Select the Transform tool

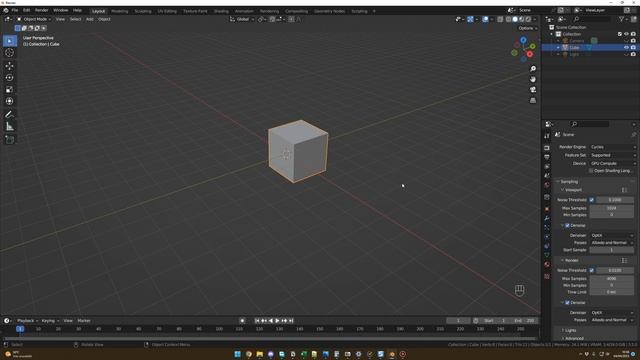(x=10, y=101)
